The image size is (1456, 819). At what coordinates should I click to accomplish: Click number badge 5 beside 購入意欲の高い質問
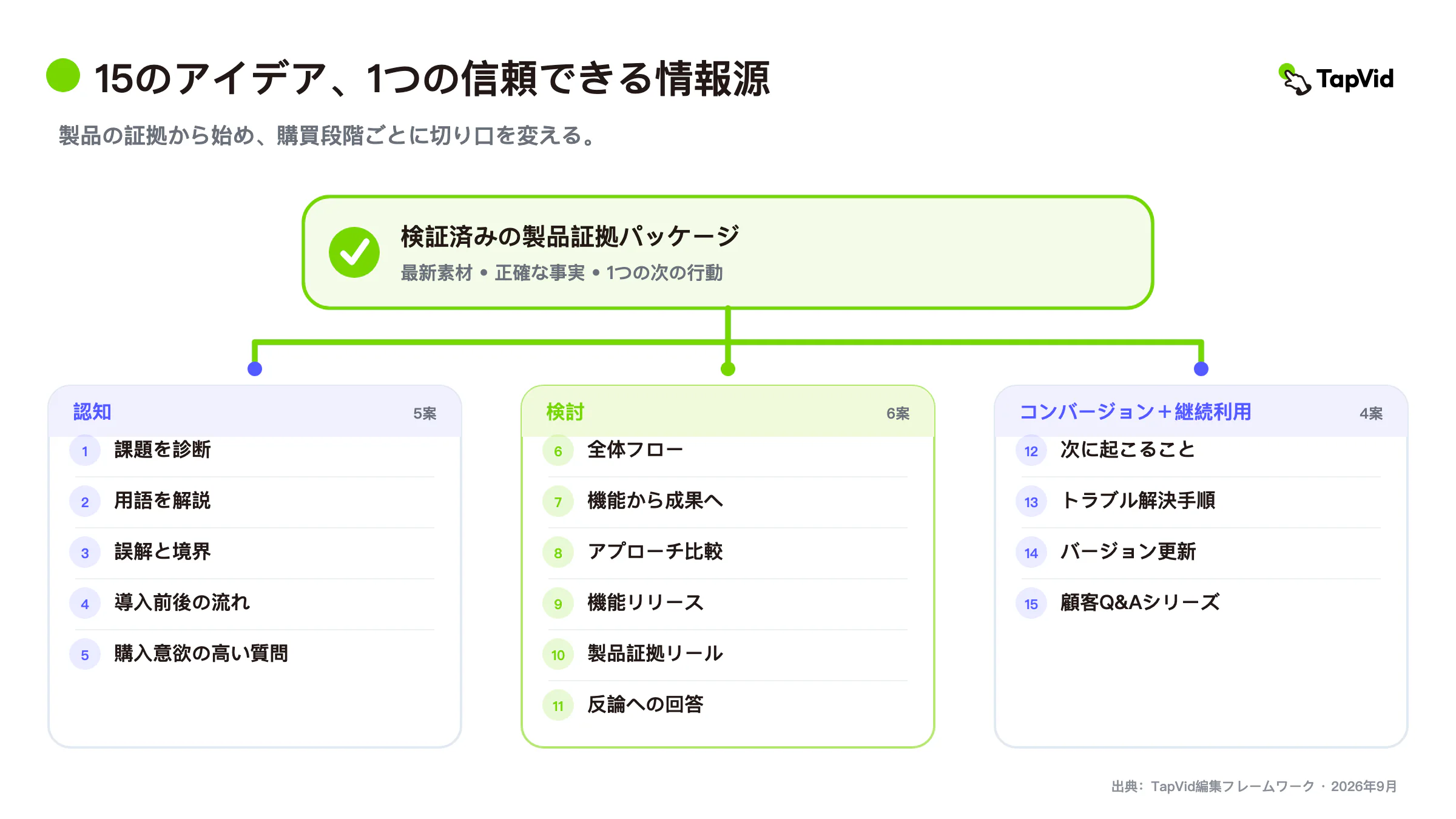(85, 655)
